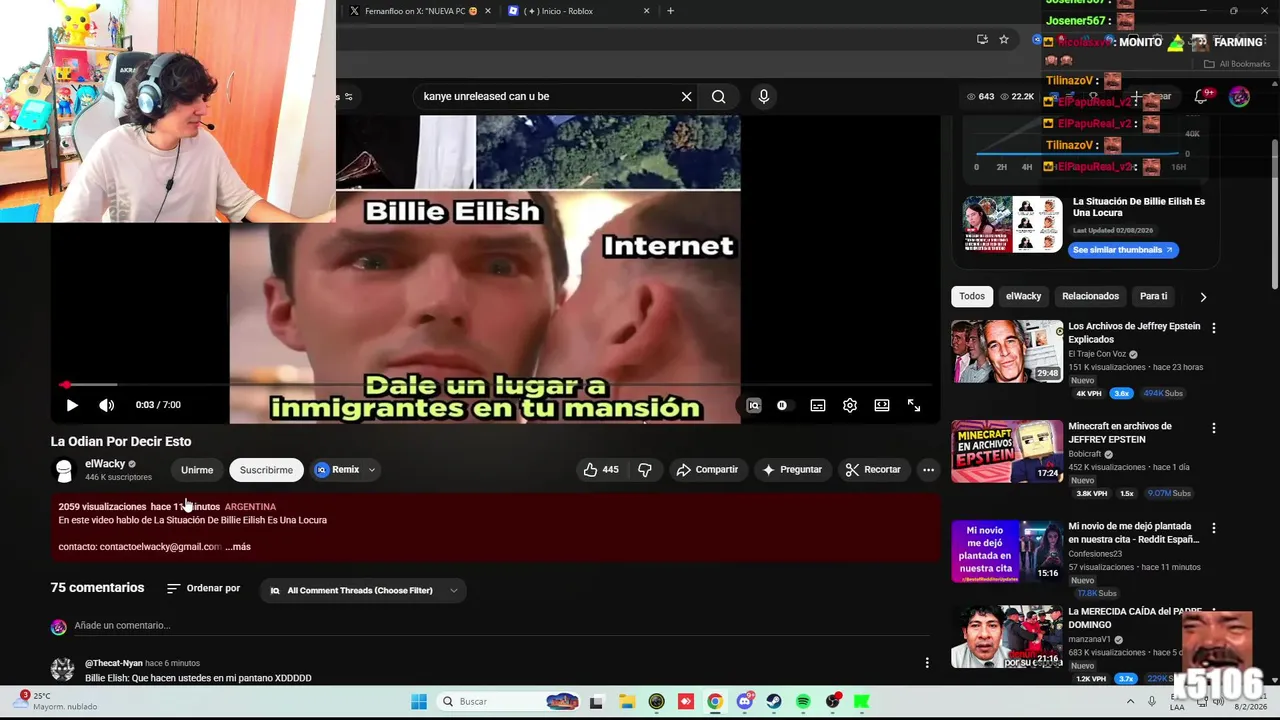
Task: Click the Añade un comentario field
Action: point(500,626)
